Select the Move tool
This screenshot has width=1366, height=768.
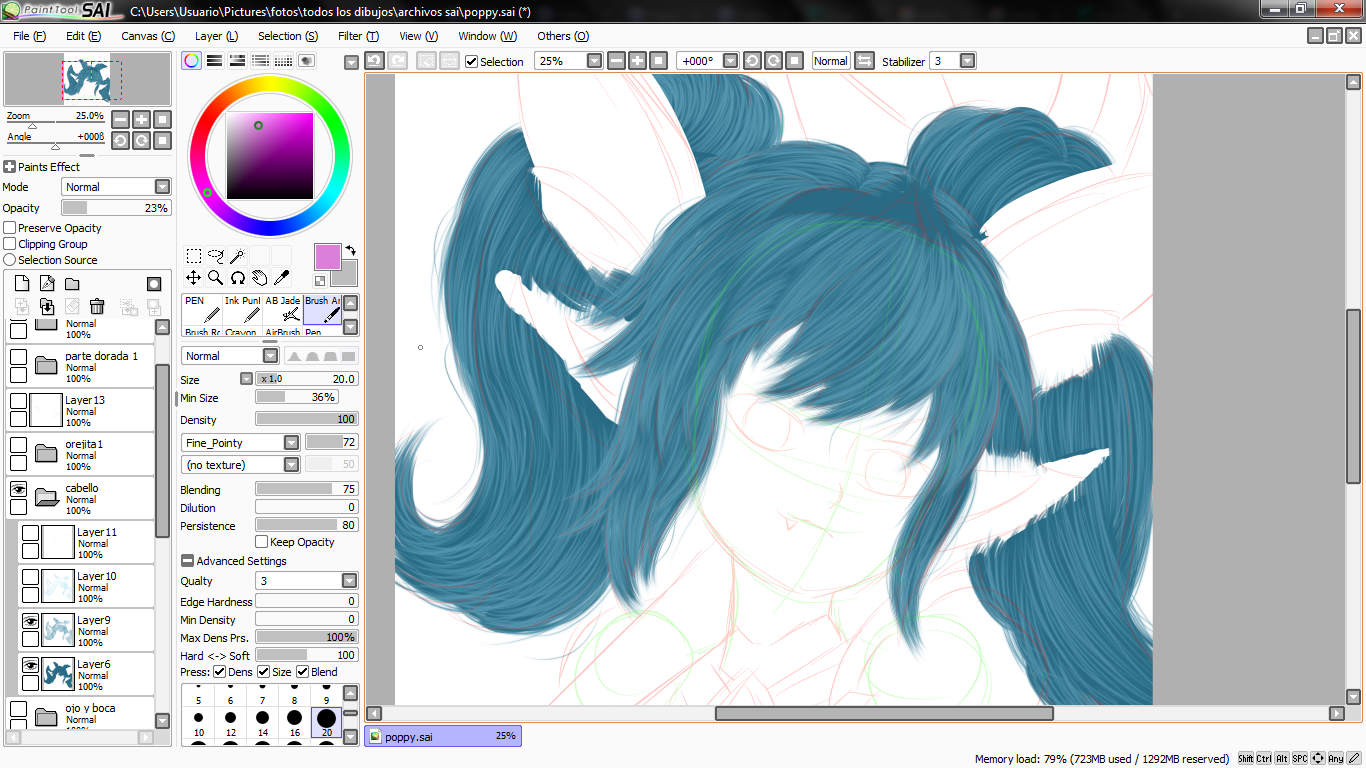pyautogui.click(x=194, y=277)
